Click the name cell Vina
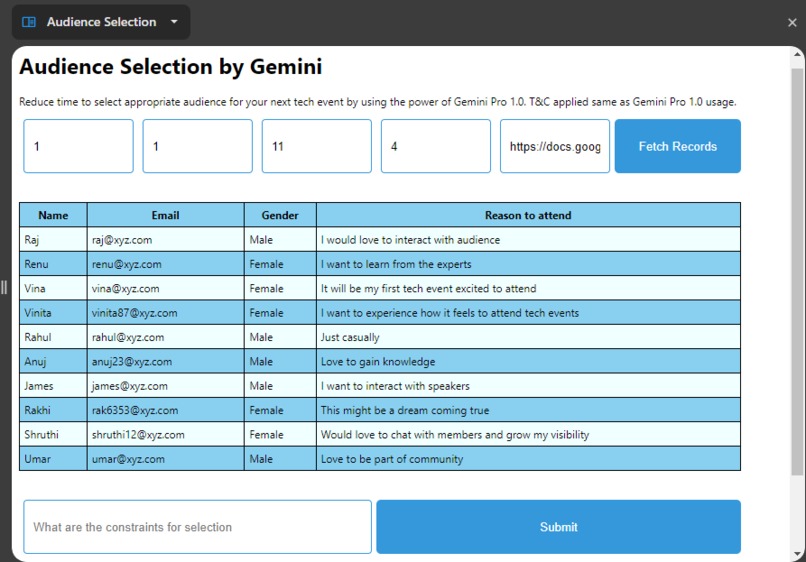Image resolution: width=806 pixels, height=562 pixels. pyautogui.click(x=53, y=288)
